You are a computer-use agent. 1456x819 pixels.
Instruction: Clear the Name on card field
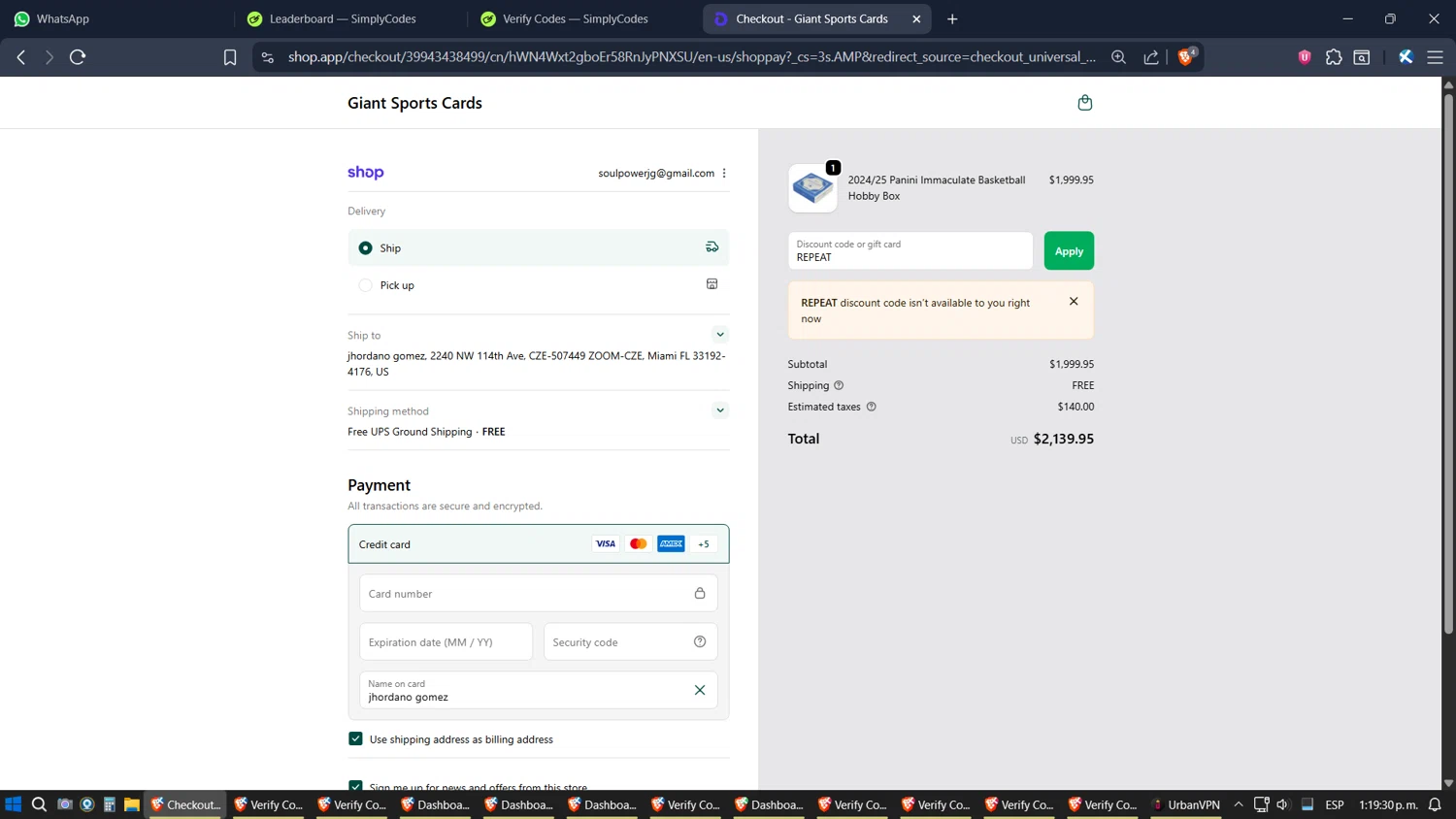click(x=700, y=690)
